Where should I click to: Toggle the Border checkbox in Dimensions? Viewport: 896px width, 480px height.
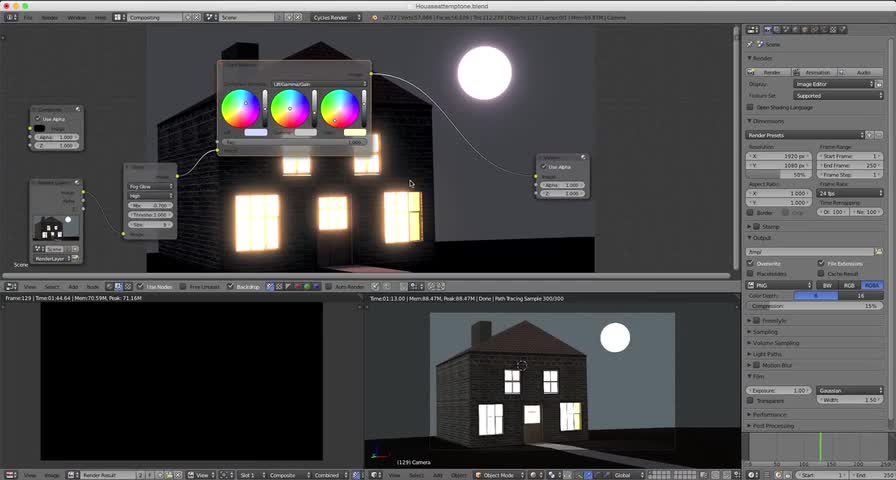click(x=751, y=213)
